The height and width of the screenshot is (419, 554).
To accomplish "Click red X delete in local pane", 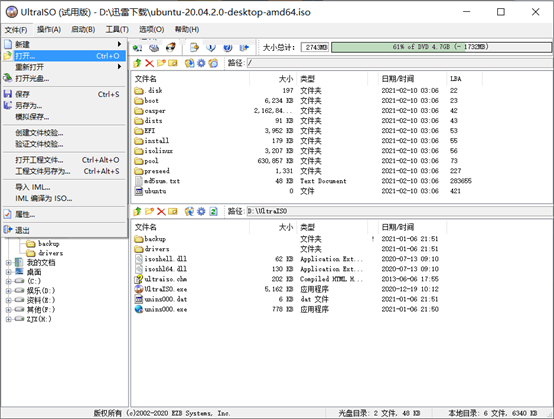I will [x=161, y=211].
